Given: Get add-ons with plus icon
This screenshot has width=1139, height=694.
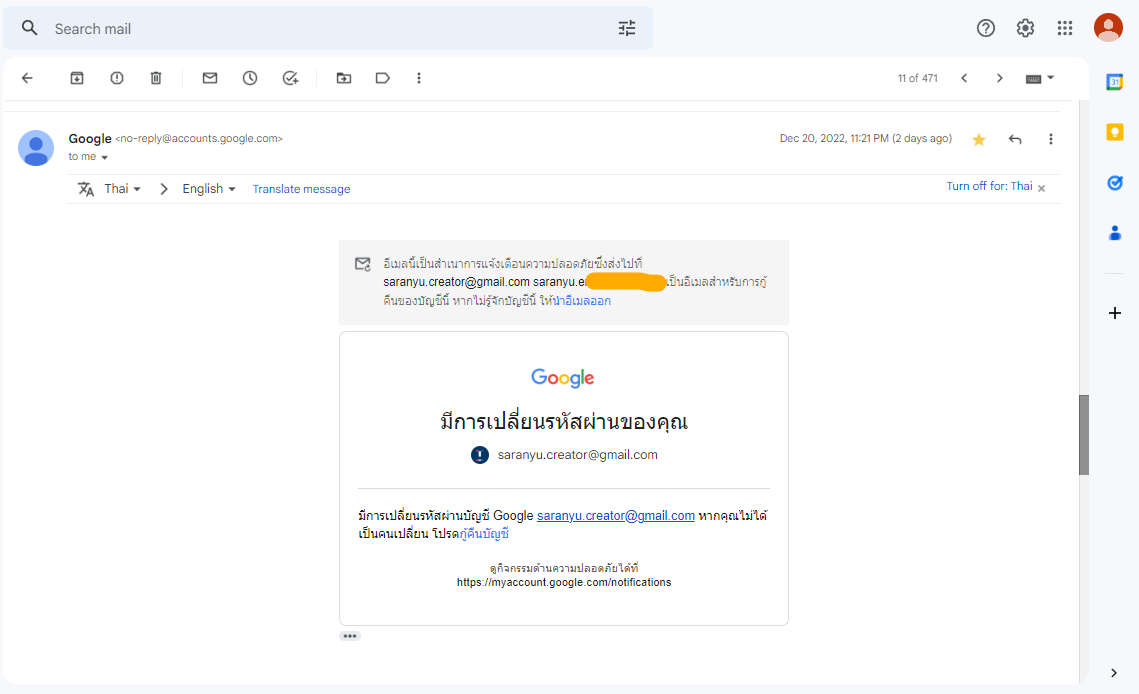Looking at the screenshot, I should click(x=1115, y=313).
